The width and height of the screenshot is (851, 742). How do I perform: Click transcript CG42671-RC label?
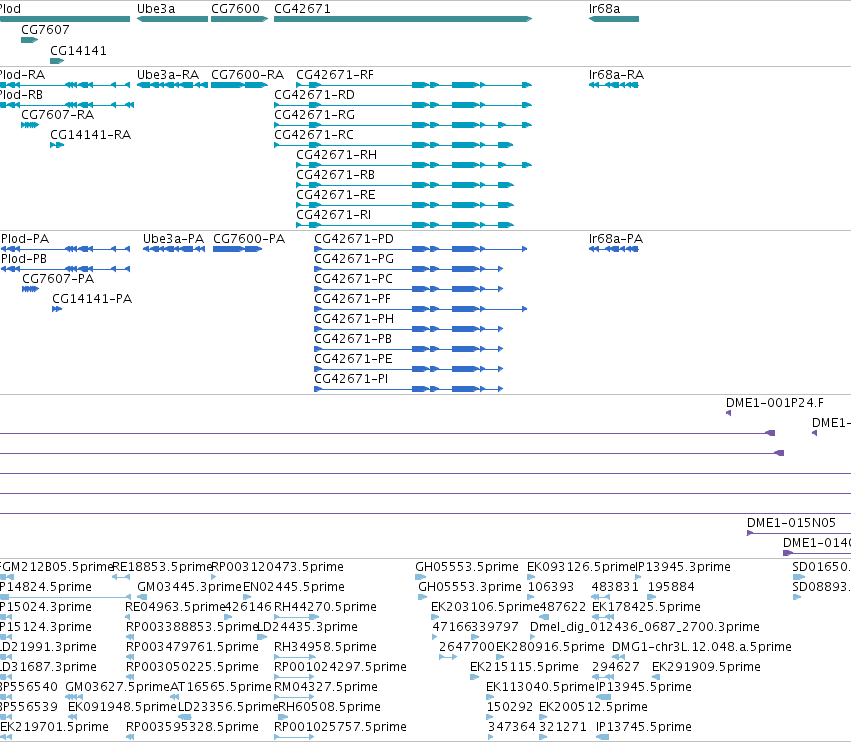pos(314,135)
